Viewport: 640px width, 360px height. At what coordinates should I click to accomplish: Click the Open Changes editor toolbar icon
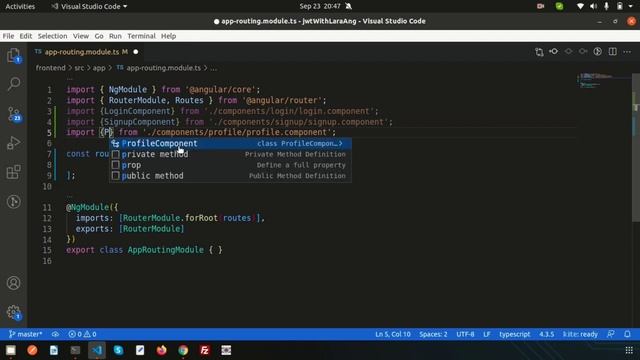click(539, 52)
